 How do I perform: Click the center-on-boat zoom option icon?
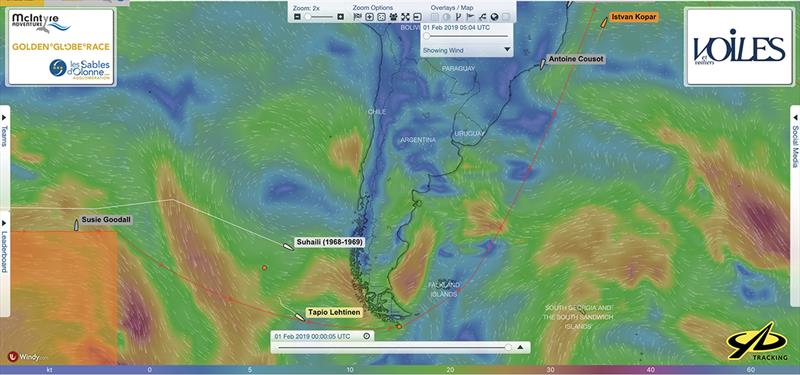[369, 17]
